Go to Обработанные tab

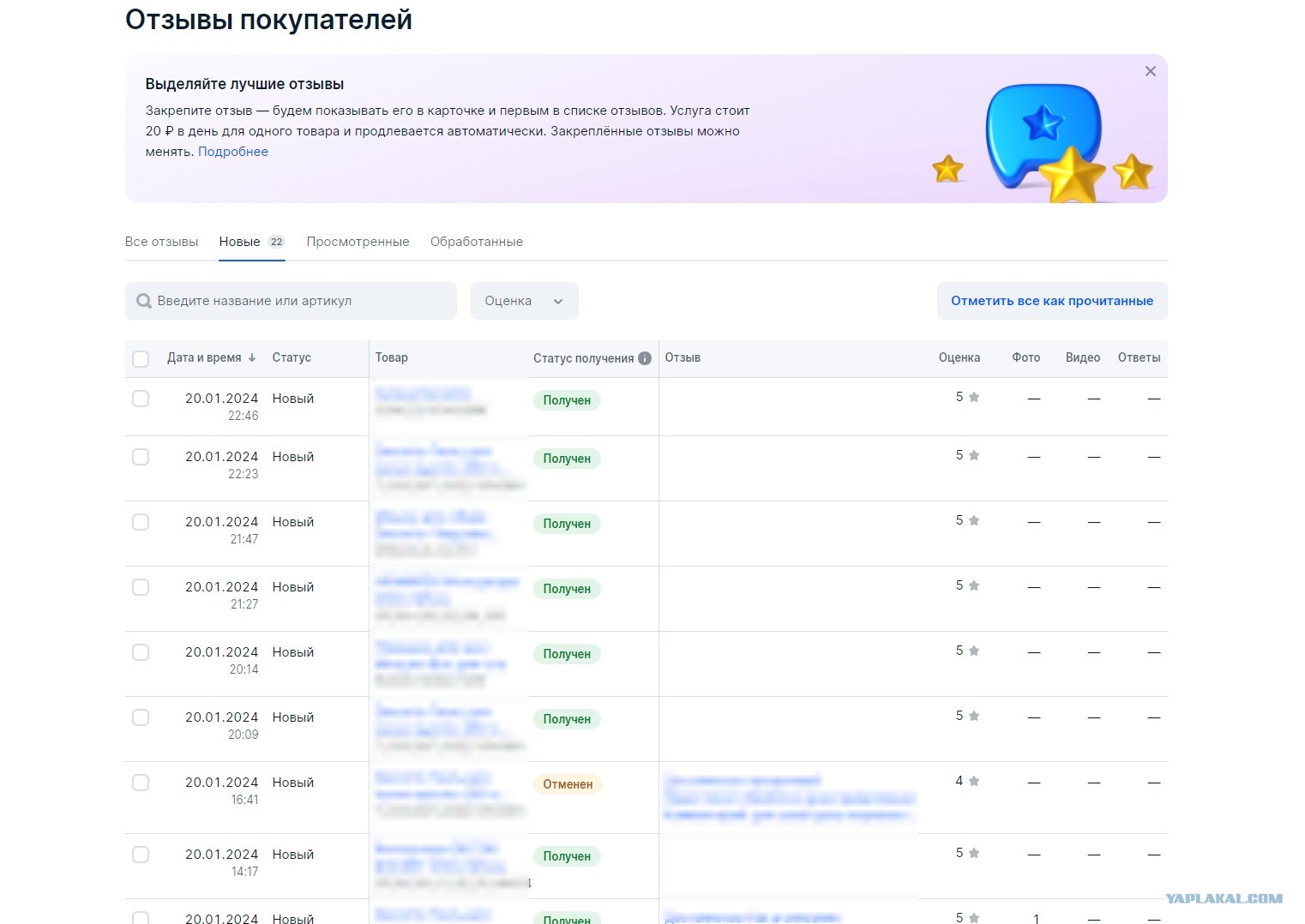click(x=477, y=242)
